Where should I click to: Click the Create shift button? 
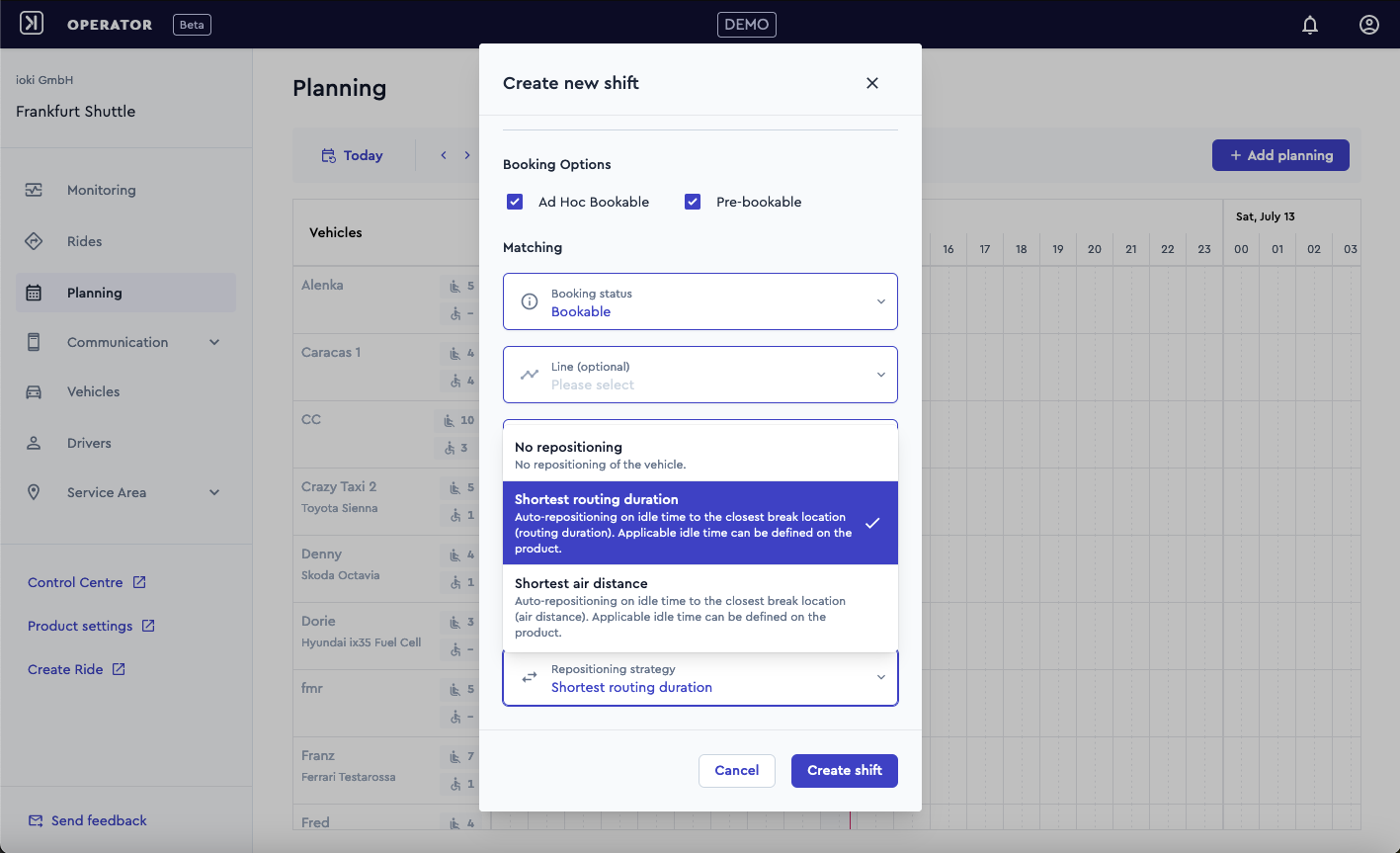[845, 771]
